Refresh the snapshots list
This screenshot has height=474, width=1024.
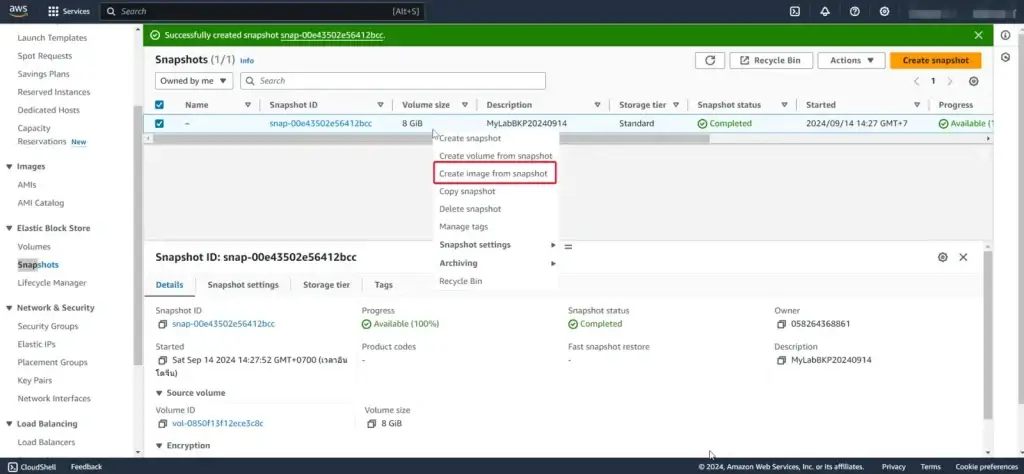tap(710, 60)
